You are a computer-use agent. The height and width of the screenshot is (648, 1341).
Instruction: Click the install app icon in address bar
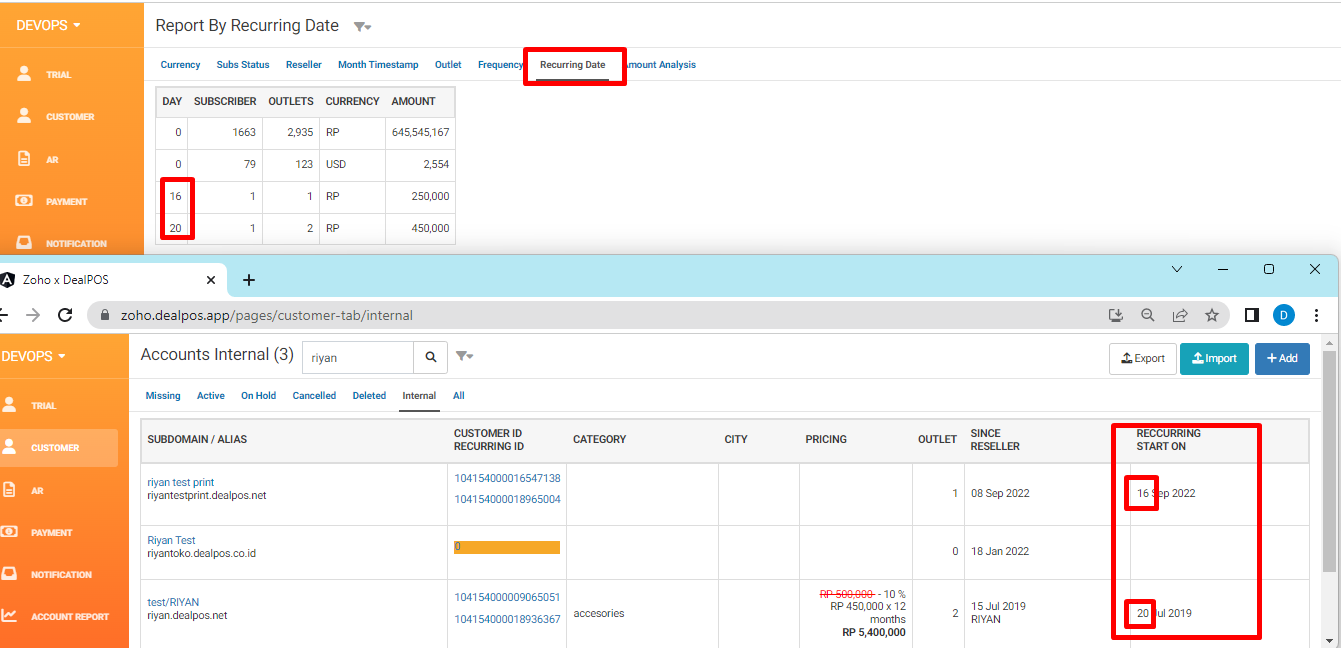click(1116, 315)
